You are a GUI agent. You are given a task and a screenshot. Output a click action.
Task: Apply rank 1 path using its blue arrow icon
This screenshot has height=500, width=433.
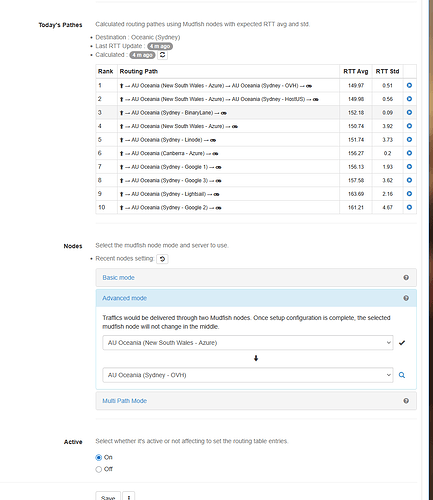coord(409,85)
